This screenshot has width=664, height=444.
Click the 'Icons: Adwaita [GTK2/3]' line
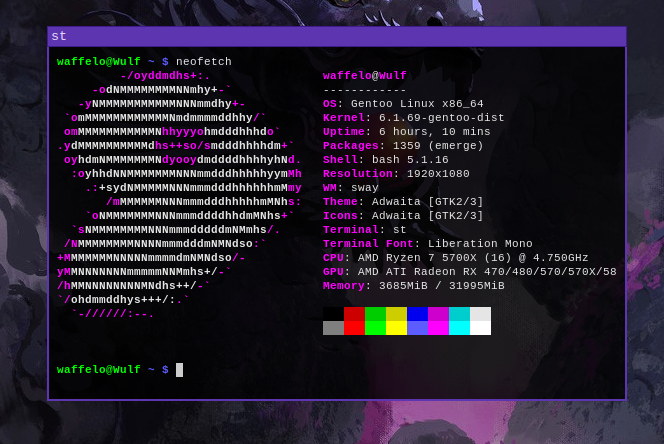[x=403, y=216]
